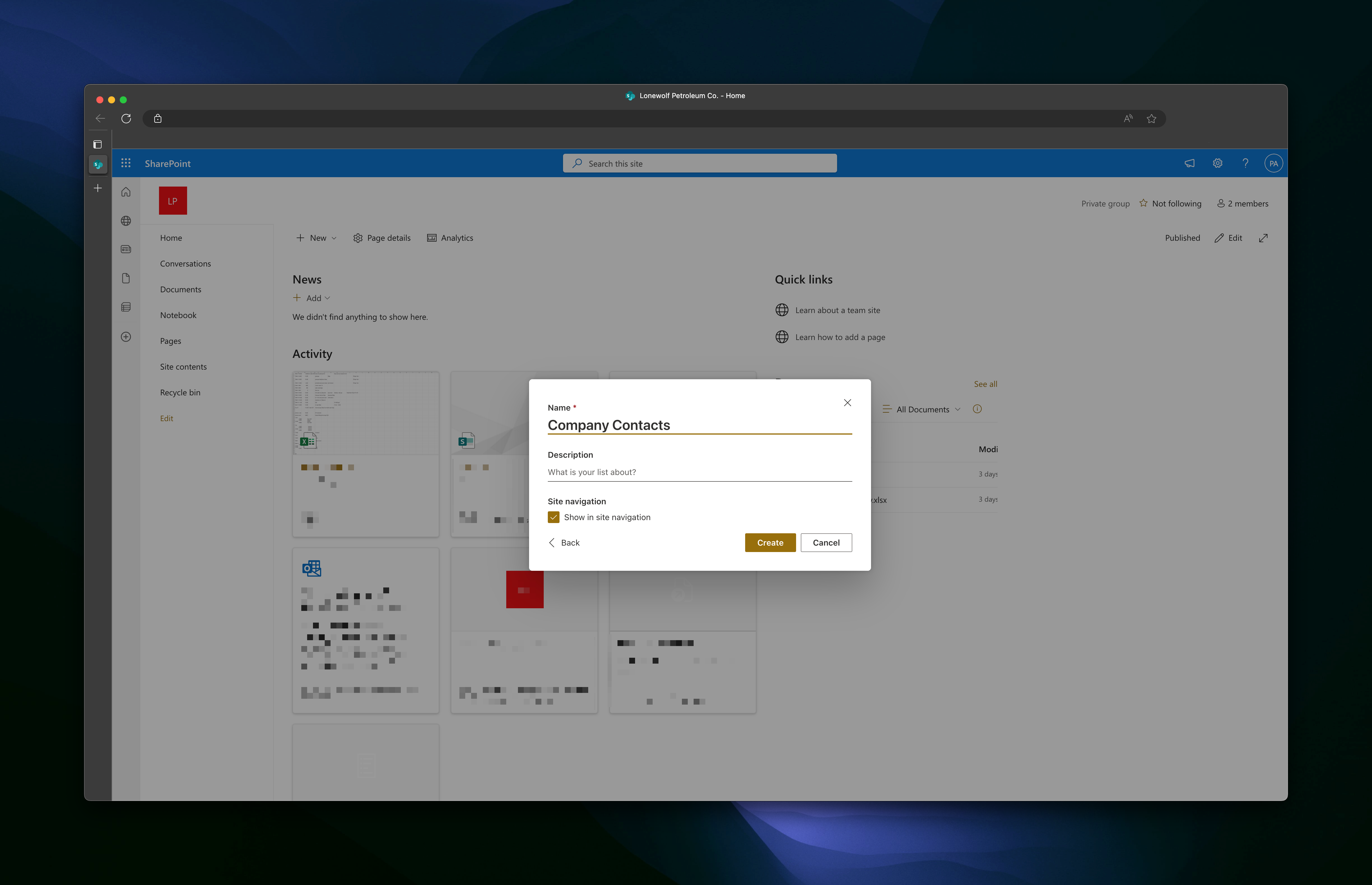The image size is (1372, 885).
Task: Open the read aloud icon in address bar
Action: [x=1128, y=118]
